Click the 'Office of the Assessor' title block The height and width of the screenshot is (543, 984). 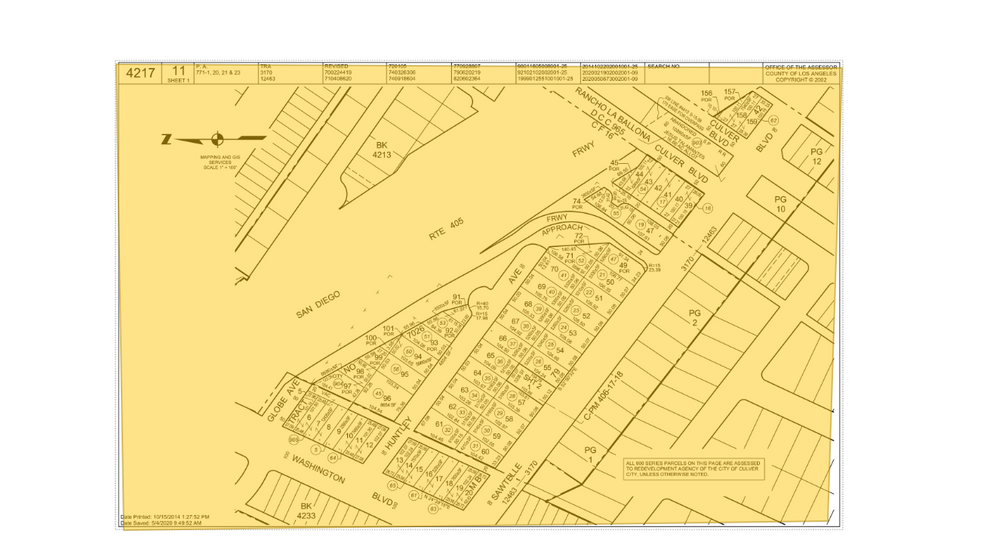(801, 73)
